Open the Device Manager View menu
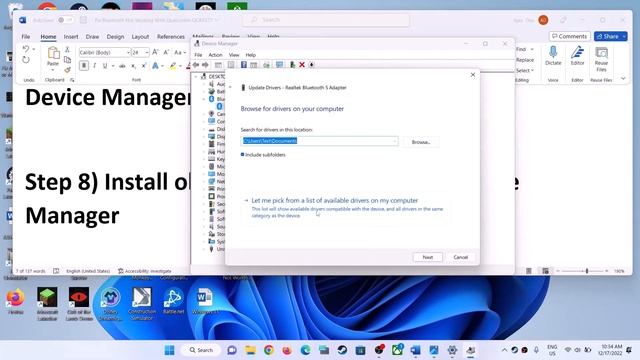The width and height of the screenshot is (640, 360). (234, 55)
